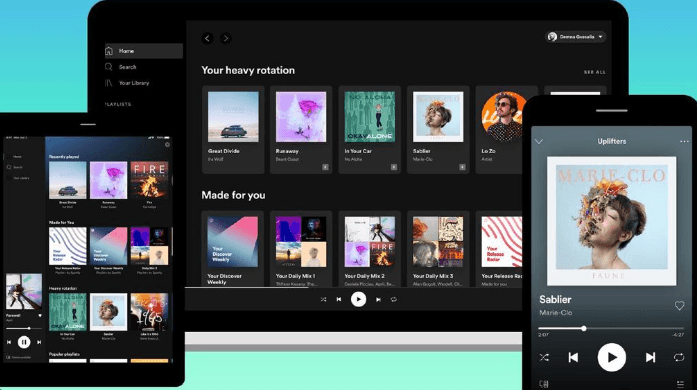Click the small badge on the Runaway card
697x390 pixels.
325,167
